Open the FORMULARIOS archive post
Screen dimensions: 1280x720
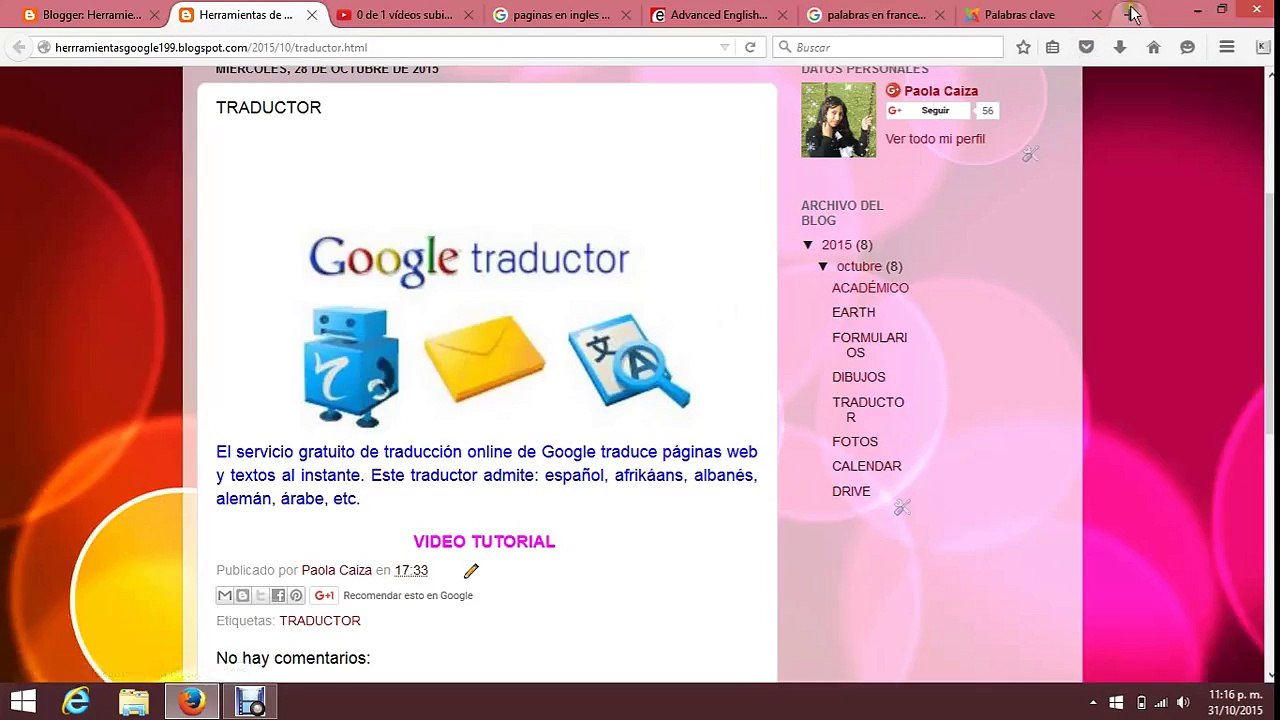[870, 345]
